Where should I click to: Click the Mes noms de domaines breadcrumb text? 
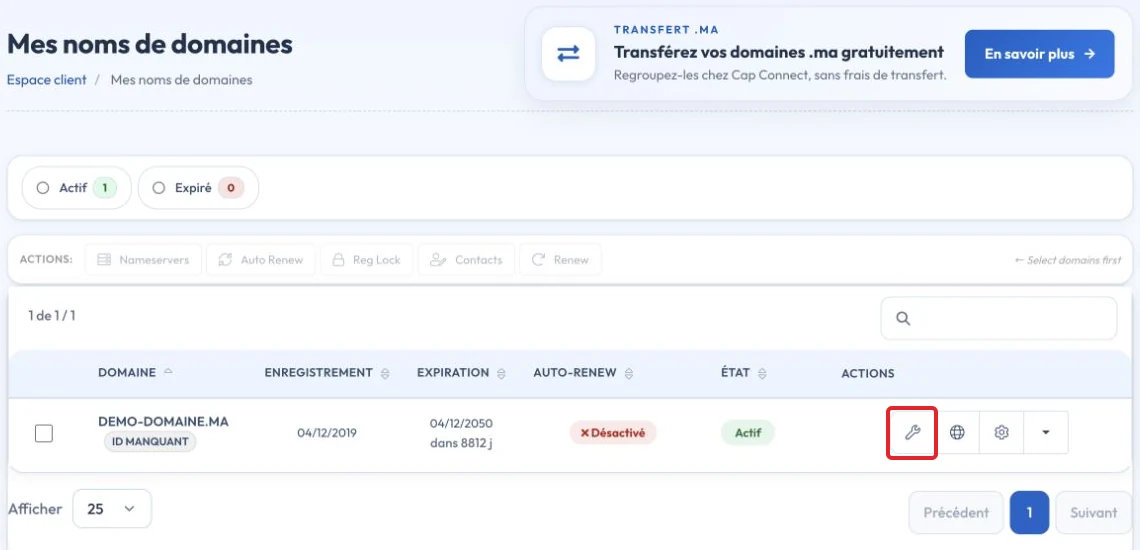click(x=182, y=79)
